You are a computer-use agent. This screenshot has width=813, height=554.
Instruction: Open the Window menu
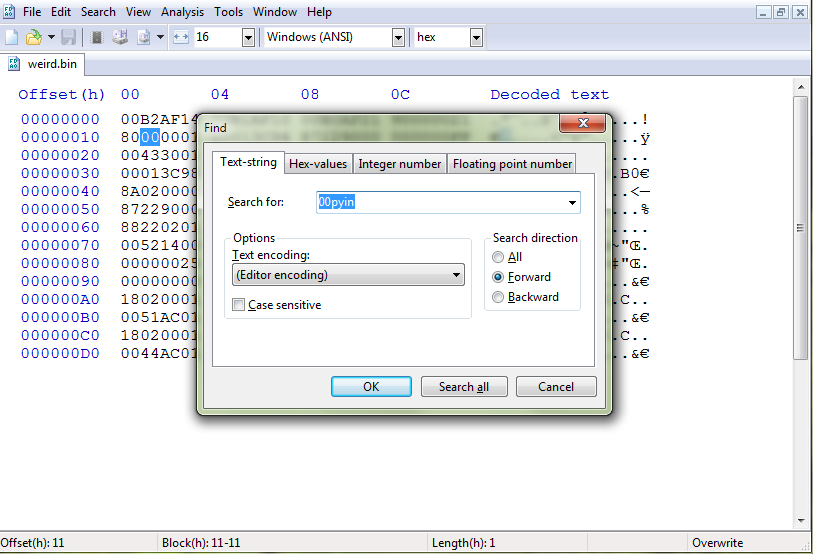coord(275,12)
